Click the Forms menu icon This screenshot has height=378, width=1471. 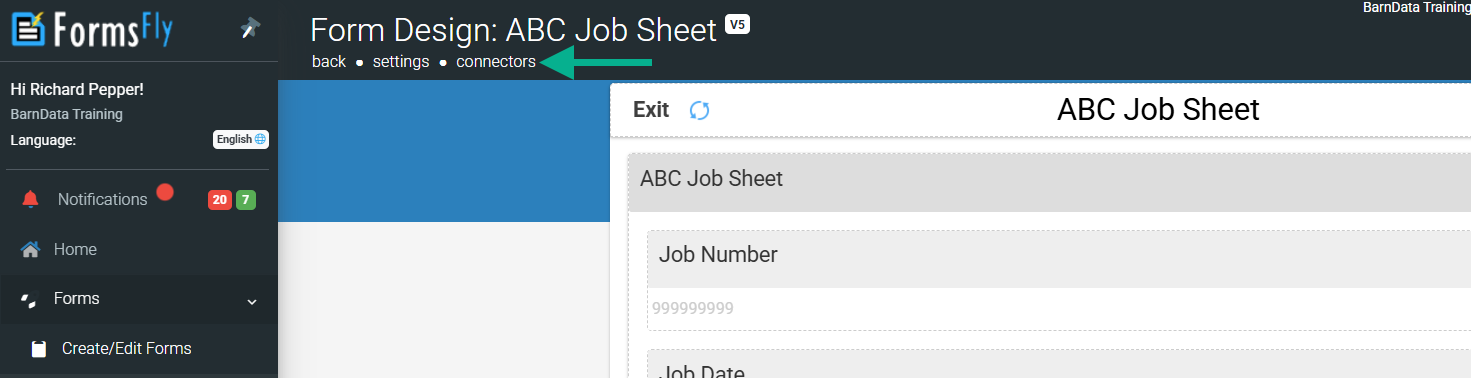(30, 299)
